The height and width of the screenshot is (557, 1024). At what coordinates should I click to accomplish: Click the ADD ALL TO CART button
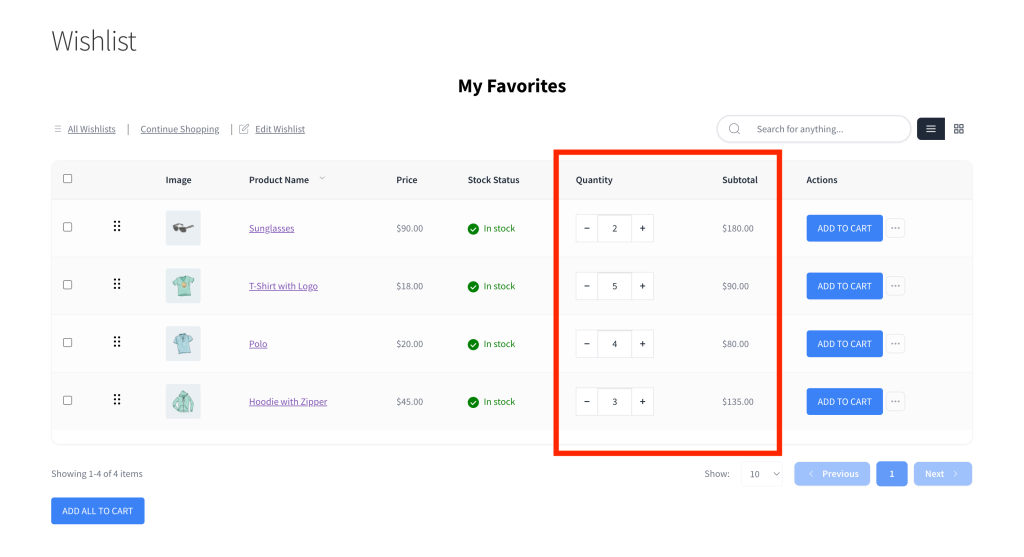click(x=98, y=511)
